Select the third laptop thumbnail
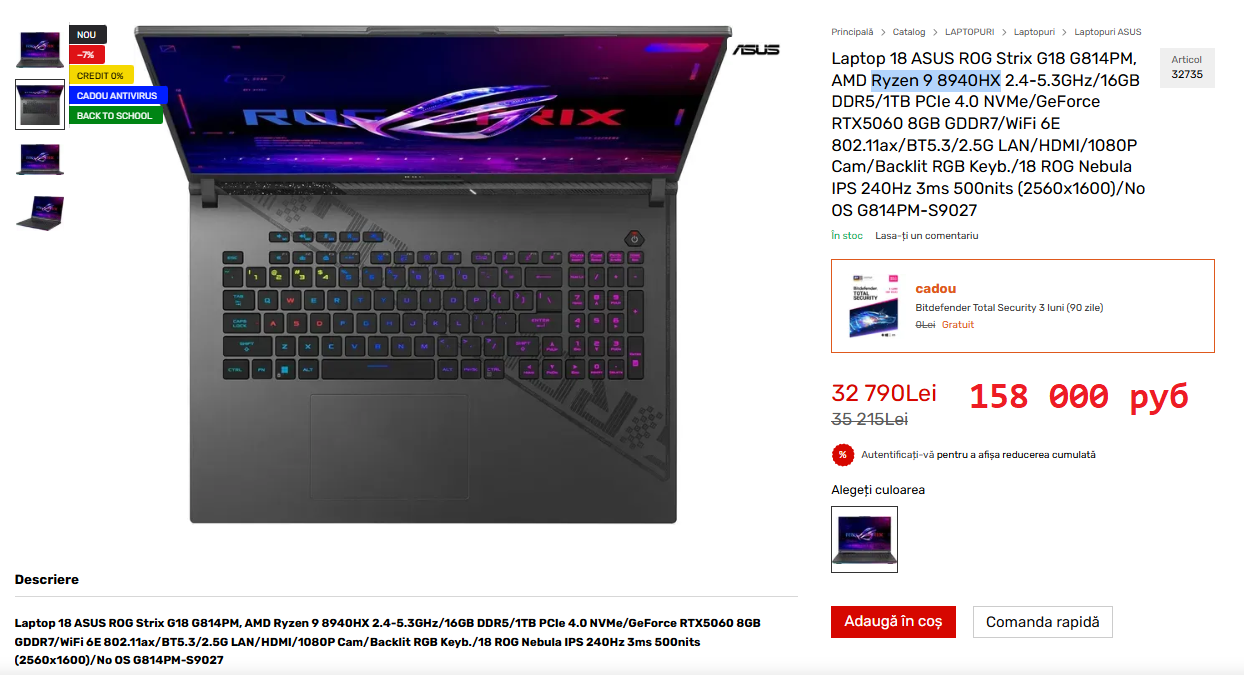 click(x=40, y=159)
